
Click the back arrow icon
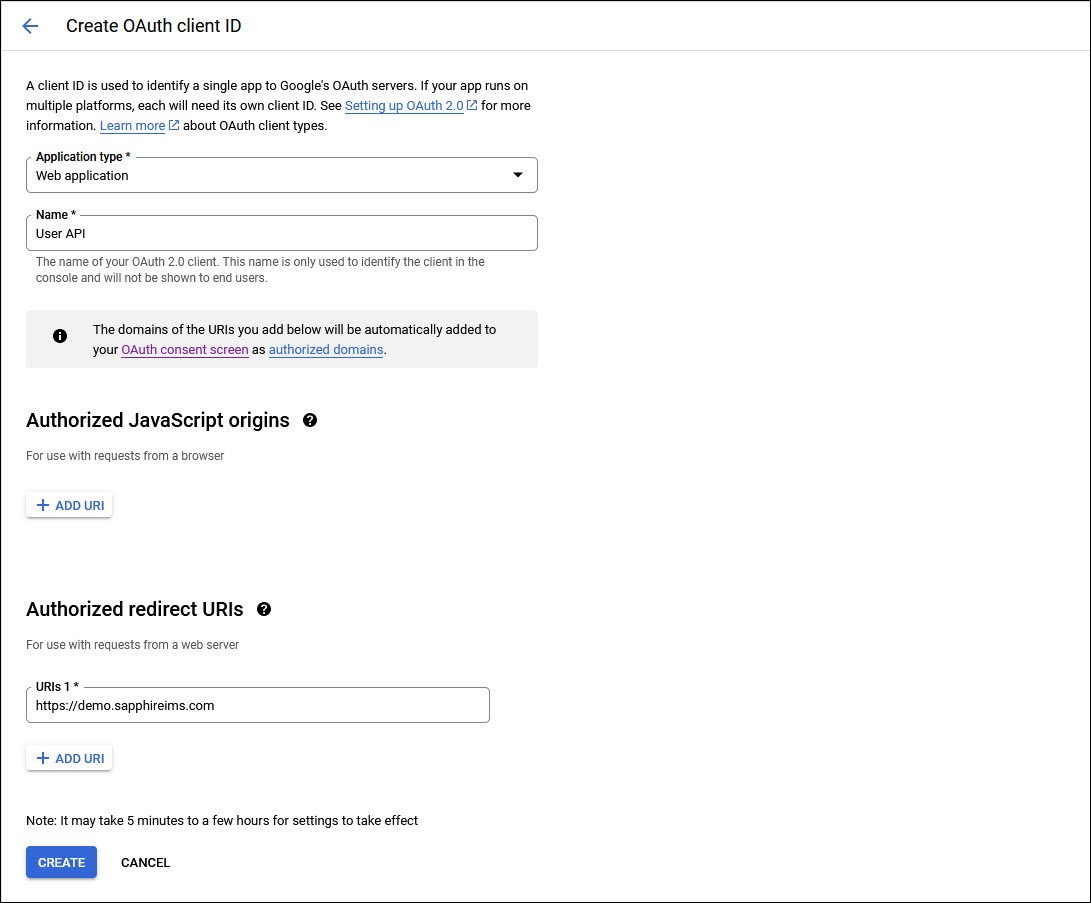[30, 26]
